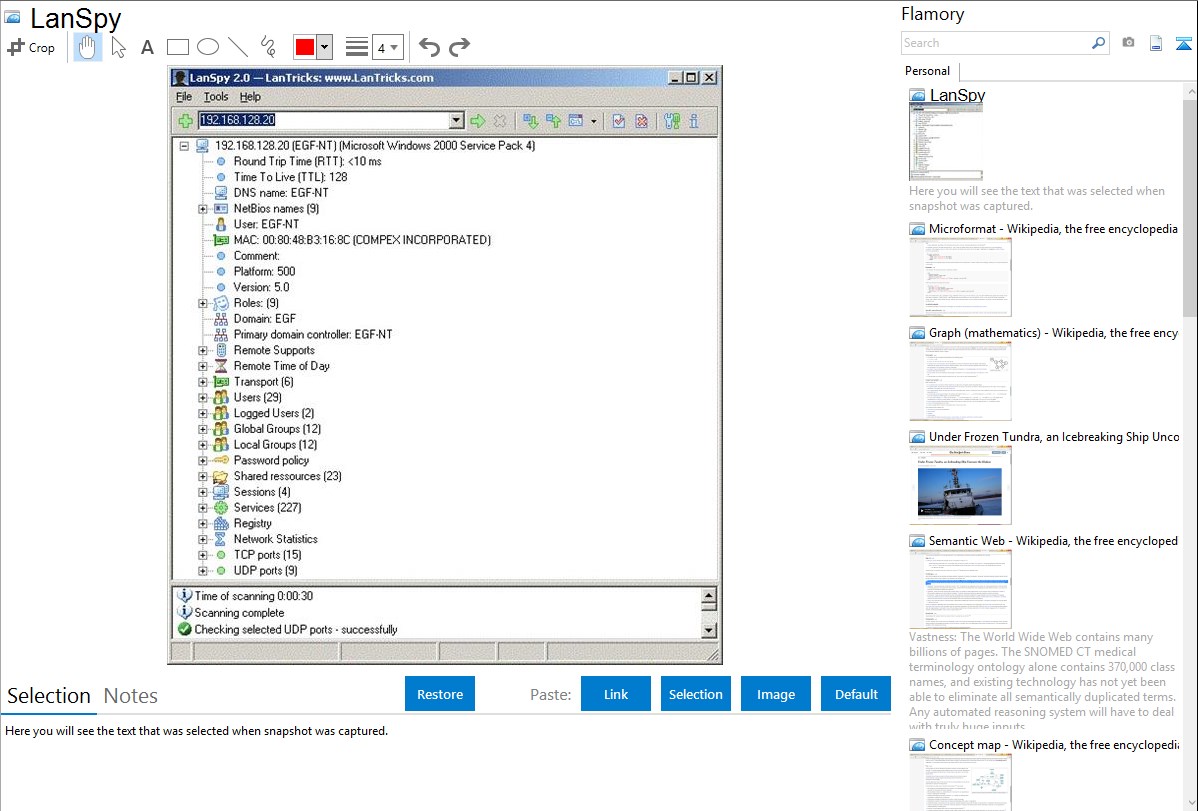Screen dimensions: 1198x811
Task: Click the grayed stop scan icon
Action: click(500, 121)
